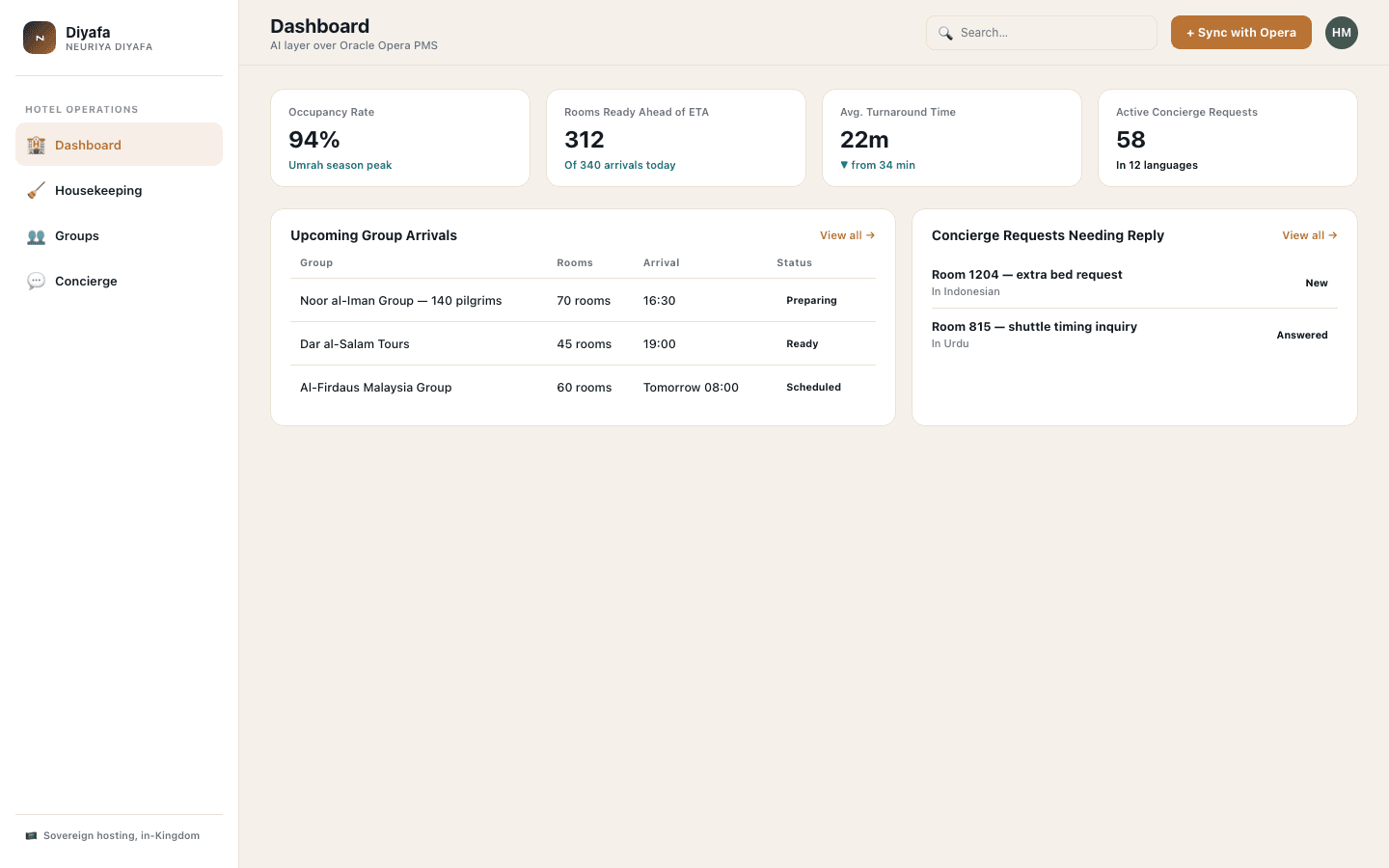Click the Dashboard hotel icon in sidebar
The image size is (1389, 868).
coord(36,145)
